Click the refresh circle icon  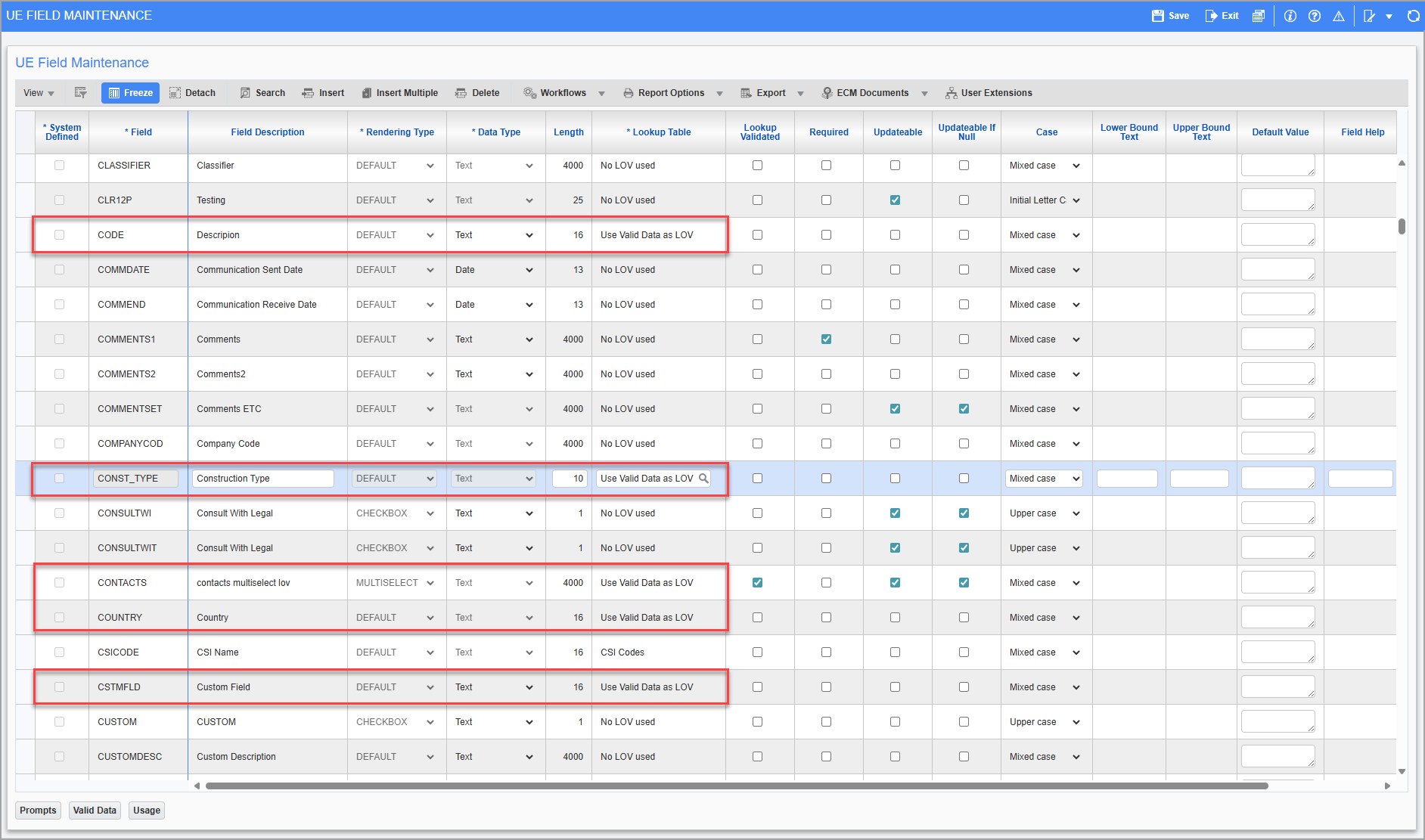(1413, 16)
